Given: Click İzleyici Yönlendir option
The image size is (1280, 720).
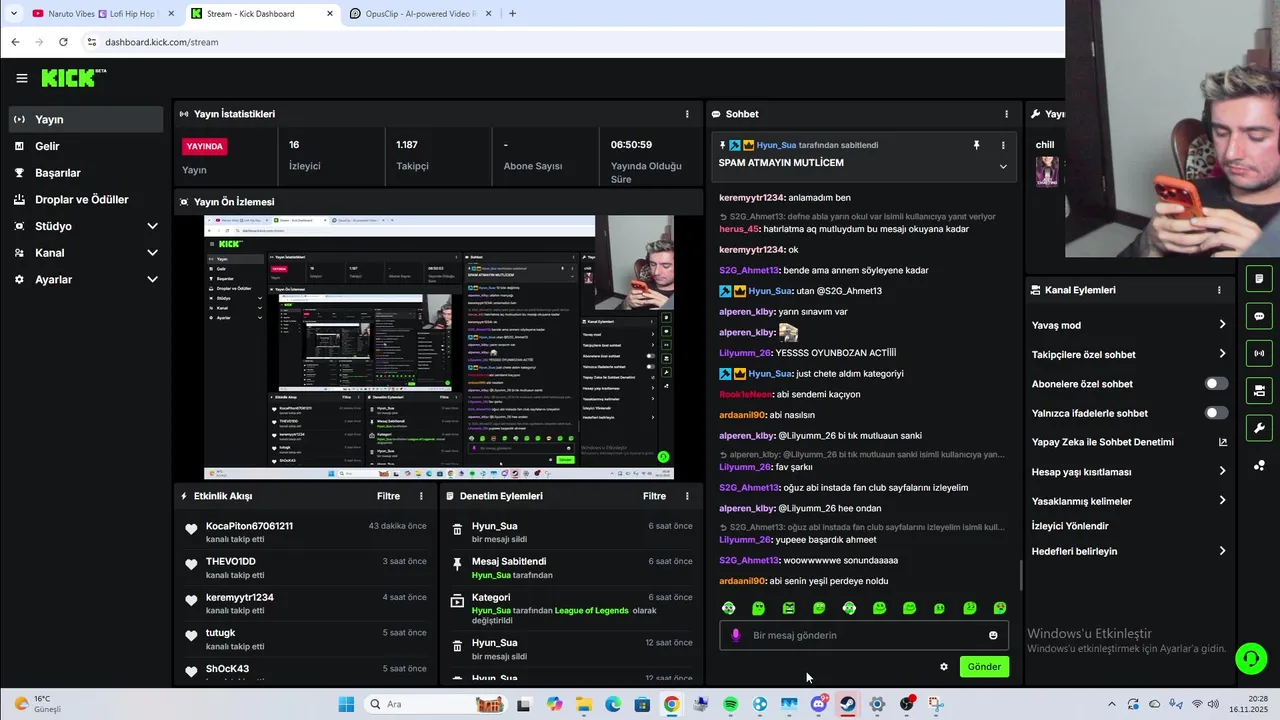Looking at the screenshot, I should pyautogui.click(x=1070, y=526).
